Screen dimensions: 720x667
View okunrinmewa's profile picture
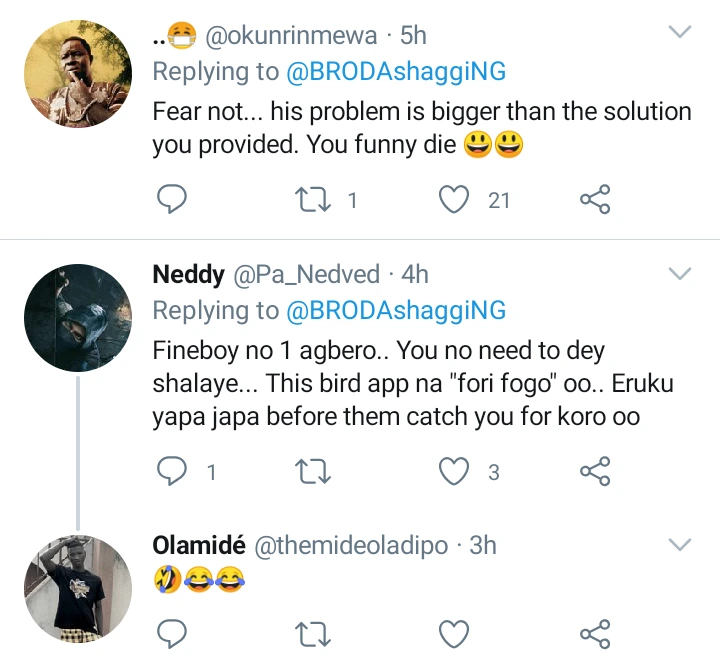coord(78,74)
